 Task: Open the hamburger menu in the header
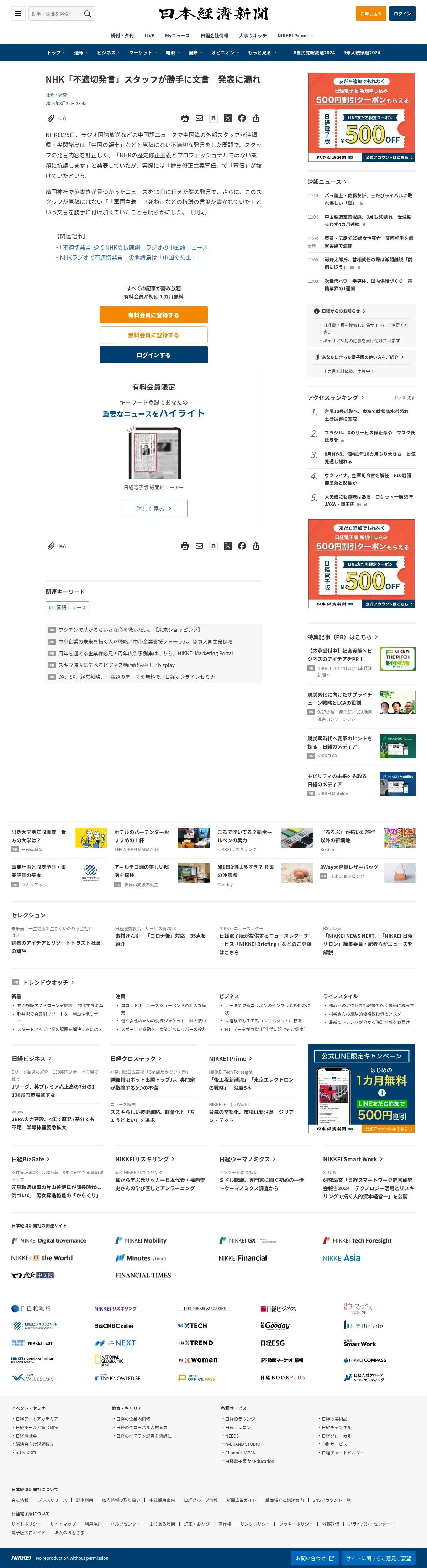pos(18,14)
